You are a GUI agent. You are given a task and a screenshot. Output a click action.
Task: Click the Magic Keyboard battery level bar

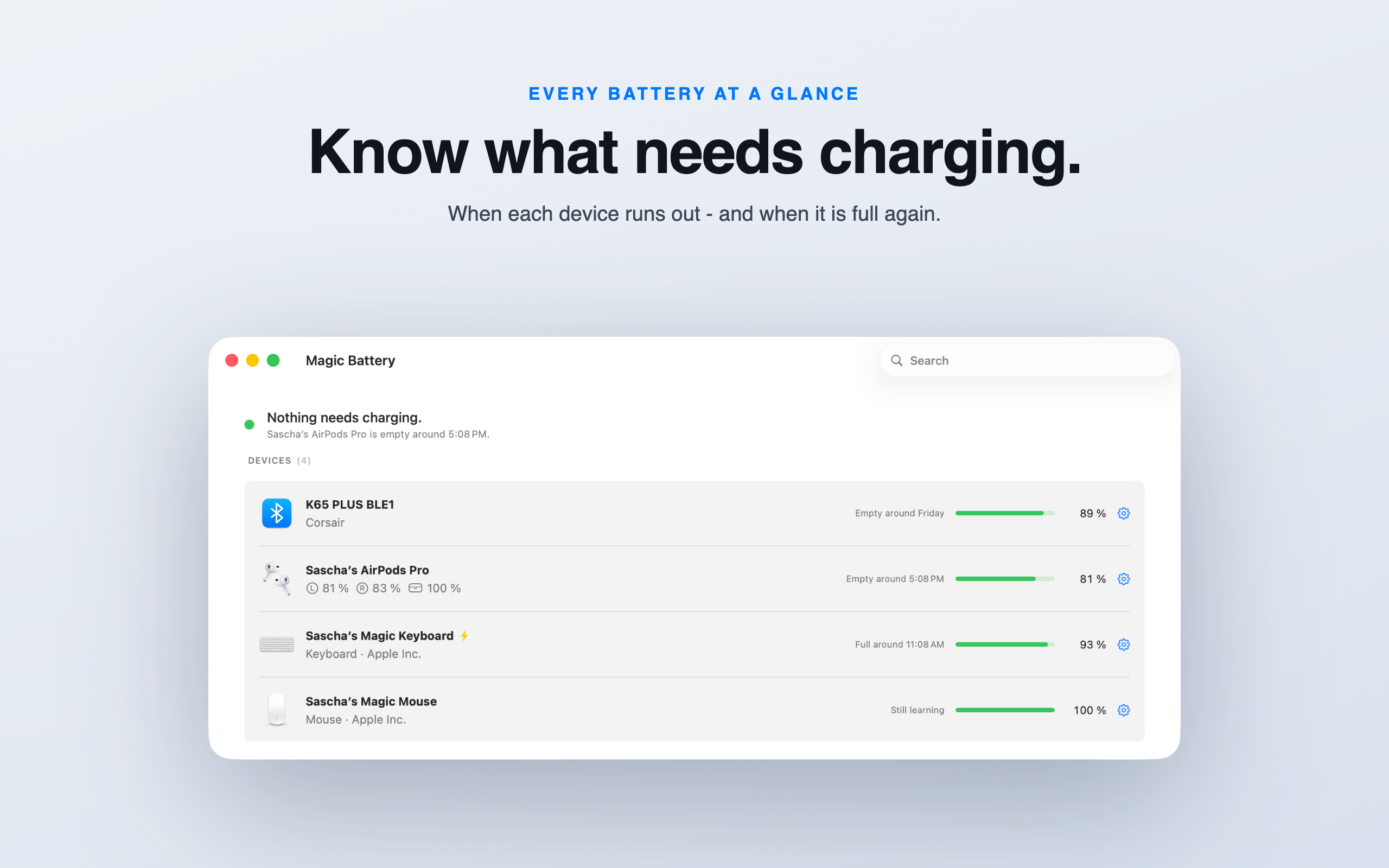click(x=1004, y=644)
